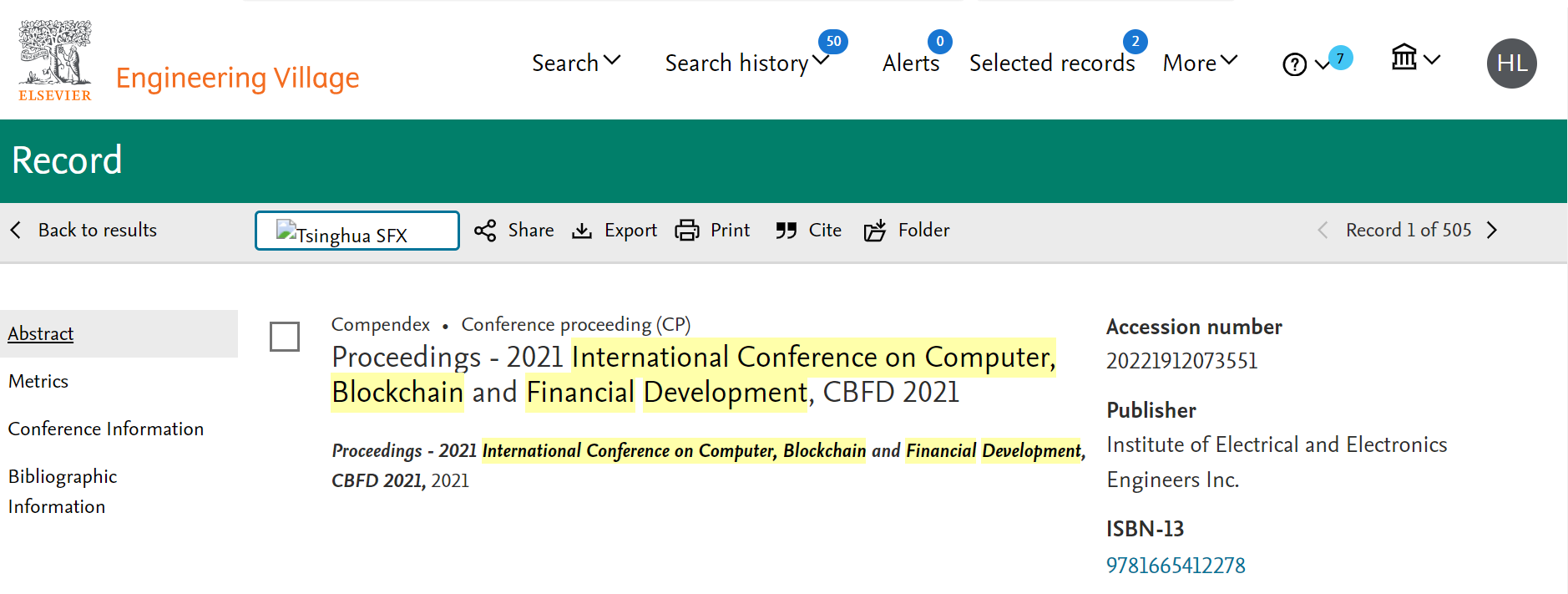1568x594 pixels.
Task: Click the help question mark icon
Action: coord(1294,64)
